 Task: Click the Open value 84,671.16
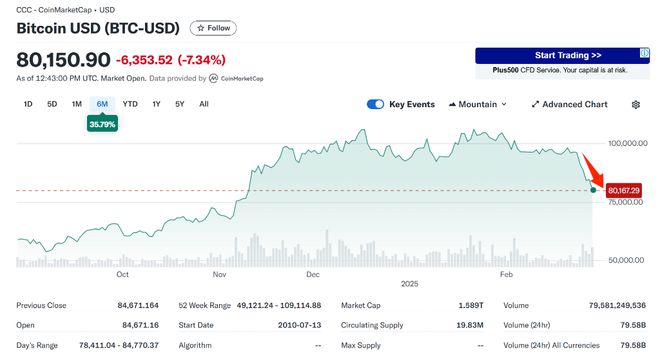141,325
